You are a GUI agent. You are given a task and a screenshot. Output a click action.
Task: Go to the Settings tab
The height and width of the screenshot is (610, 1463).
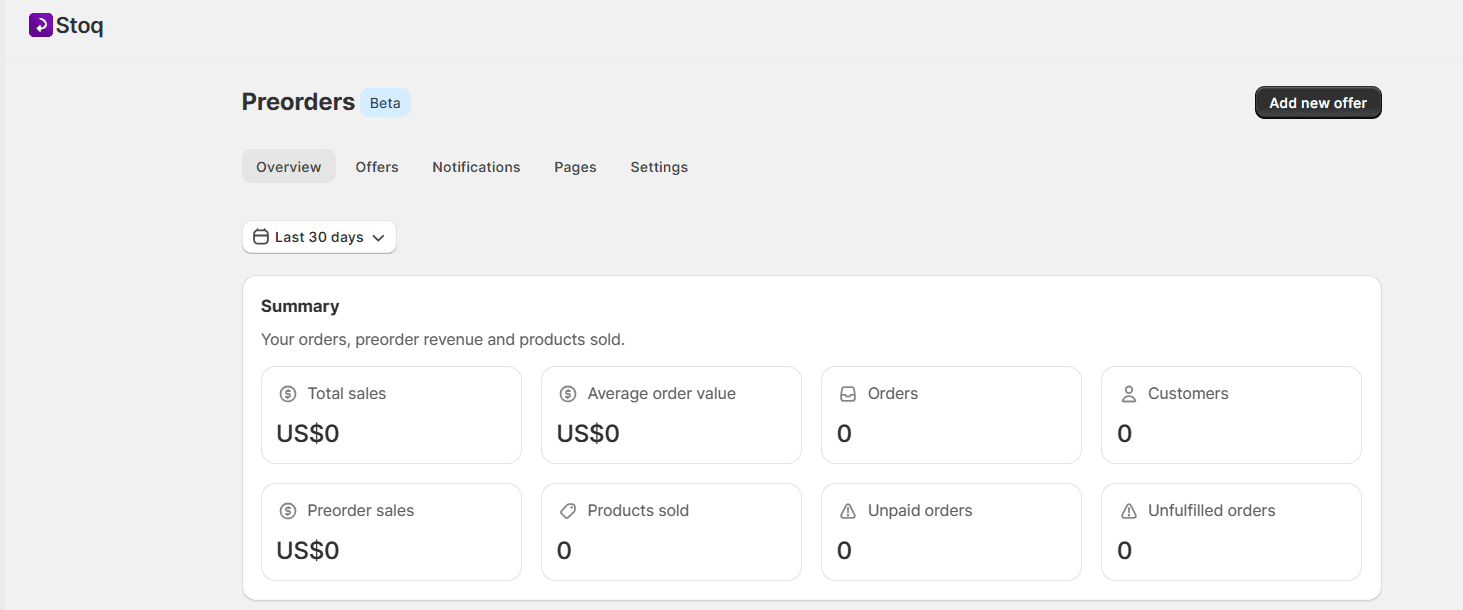pos(658,166)
